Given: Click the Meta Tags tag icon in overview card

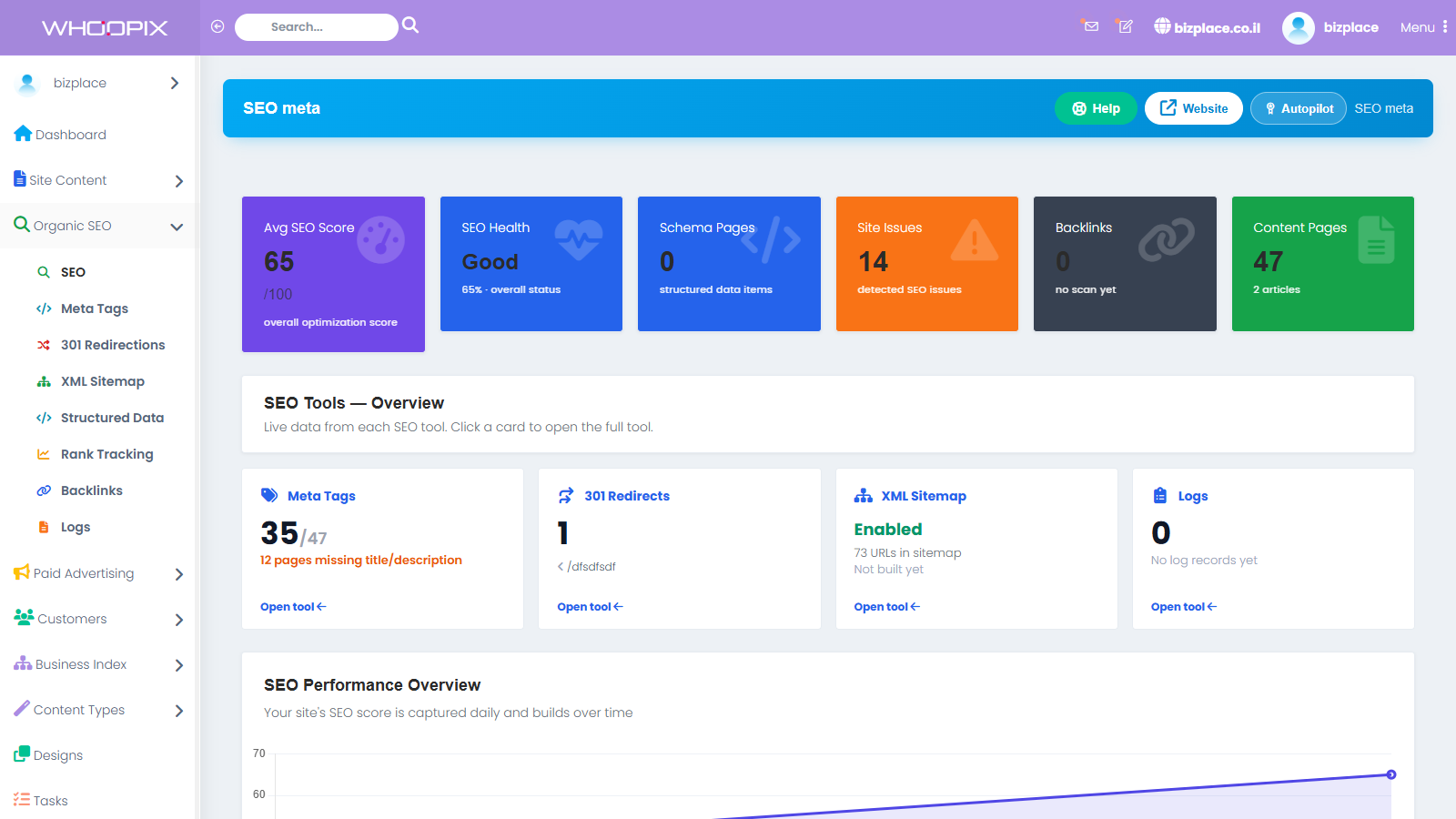Looking at the screenshot, I should (x=269, y=495).
